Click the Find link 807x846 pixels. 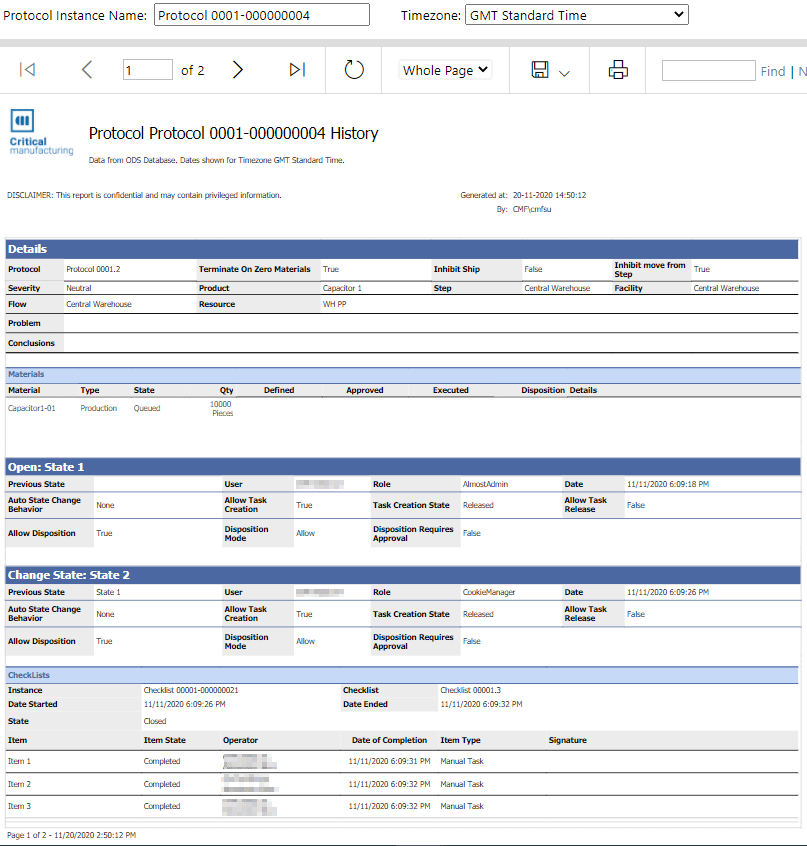click(x=772, y=71)
